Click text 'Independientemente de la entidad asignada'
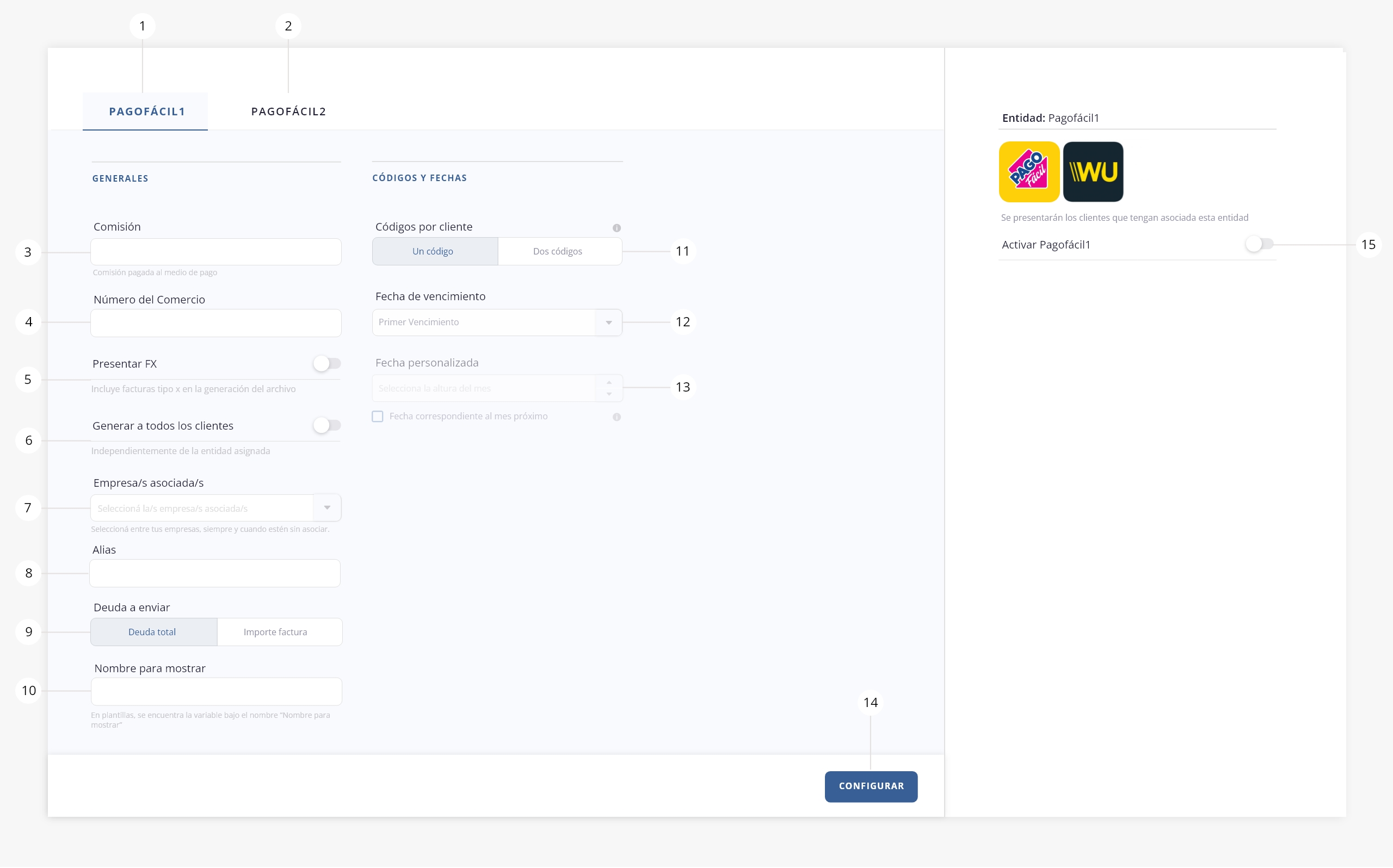The width and height of the screenshot is (1393, 868). point(181,451)
